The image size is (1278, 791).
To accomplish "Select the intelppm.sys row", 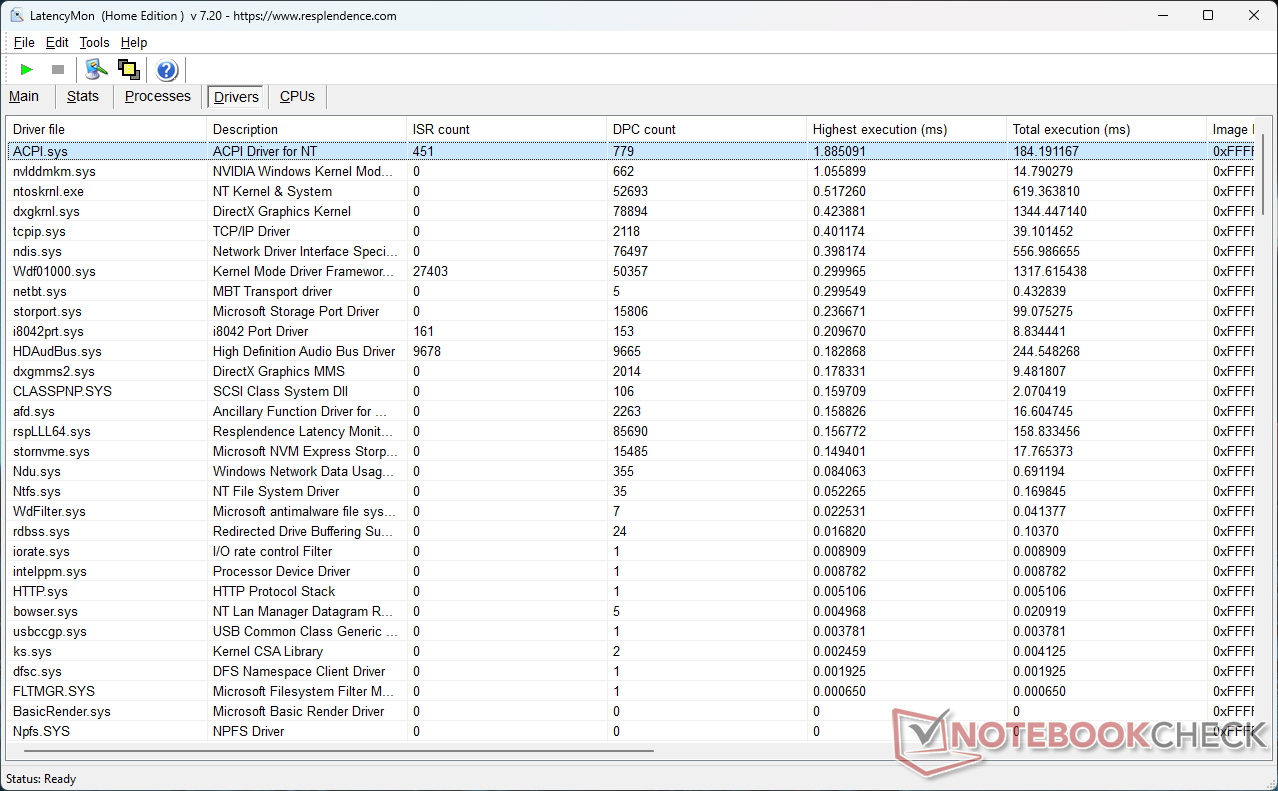I will (631, 571).
